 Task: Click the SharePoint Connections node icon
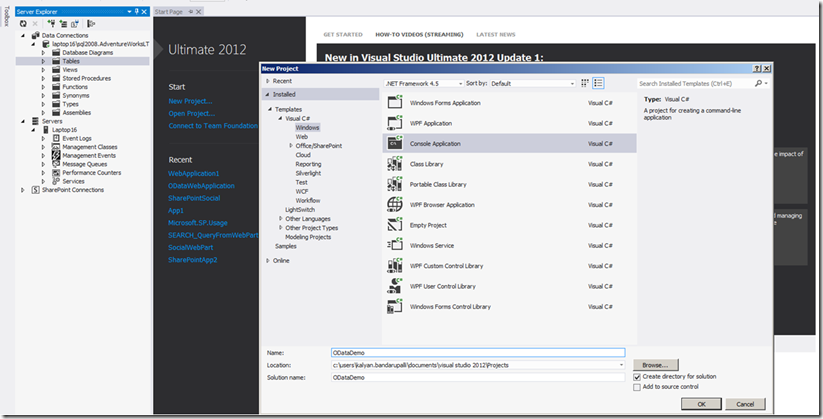point(36,190)
